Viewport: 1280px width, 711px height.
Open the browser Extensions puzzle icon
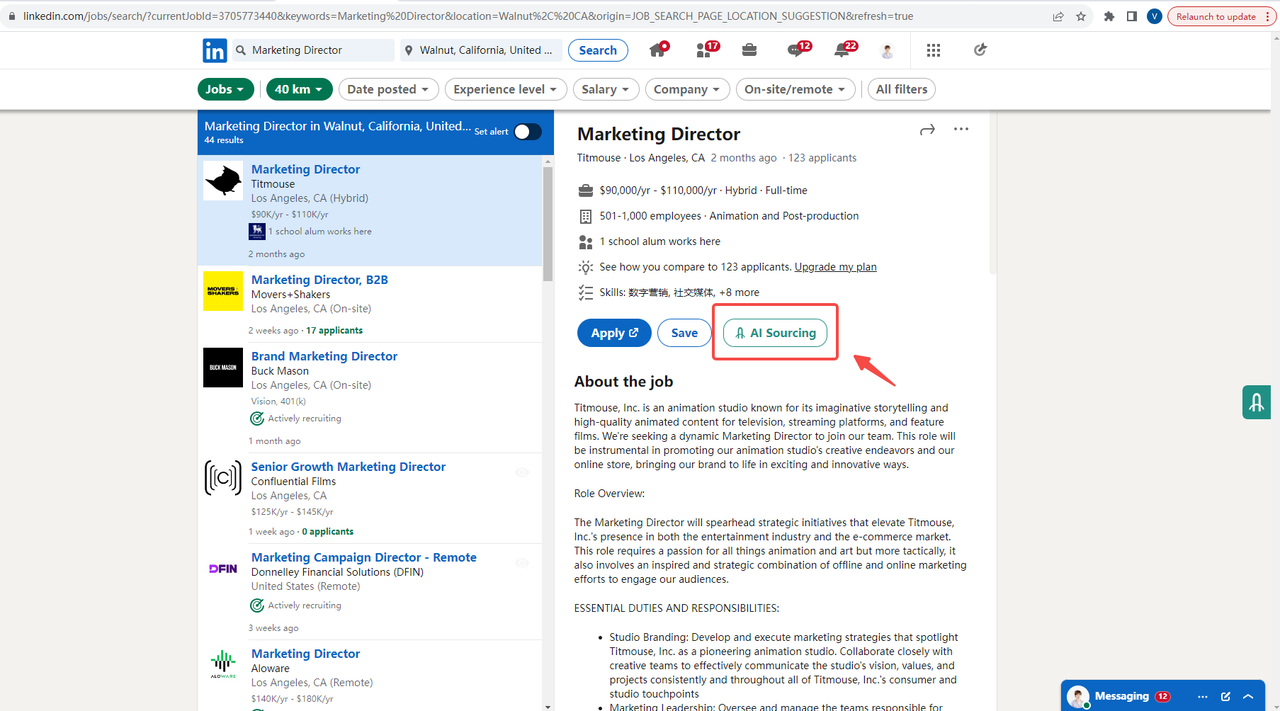coord(1109,16)
